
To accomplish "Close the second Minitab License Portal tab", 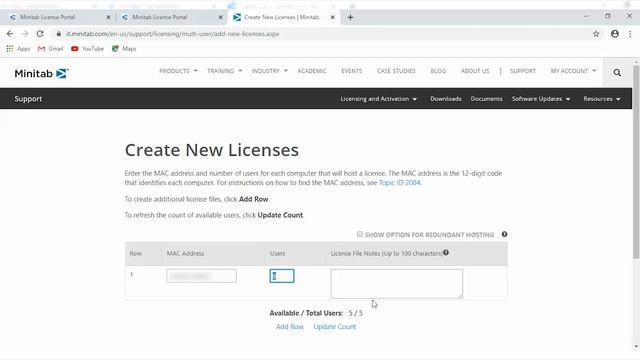I will [x=220, y=17].
